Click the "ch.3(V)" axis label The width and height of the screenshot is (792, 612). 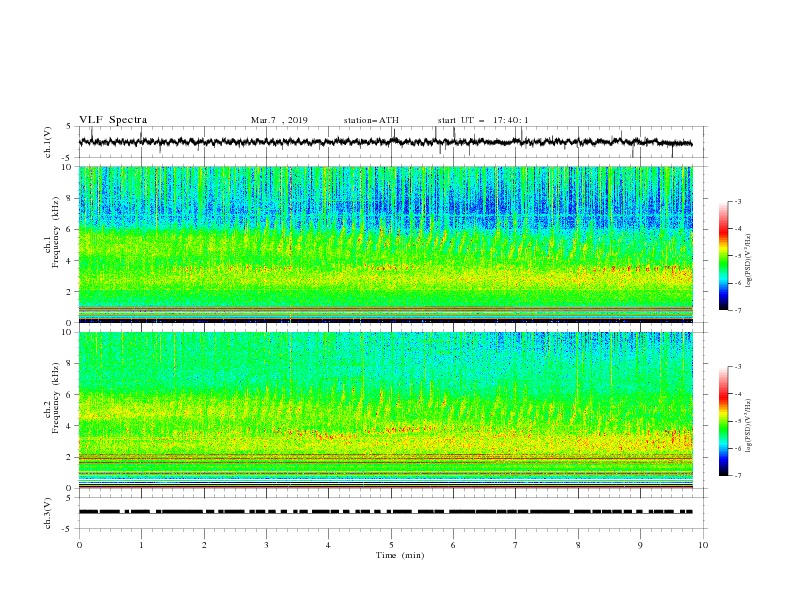tap(48, 513)
